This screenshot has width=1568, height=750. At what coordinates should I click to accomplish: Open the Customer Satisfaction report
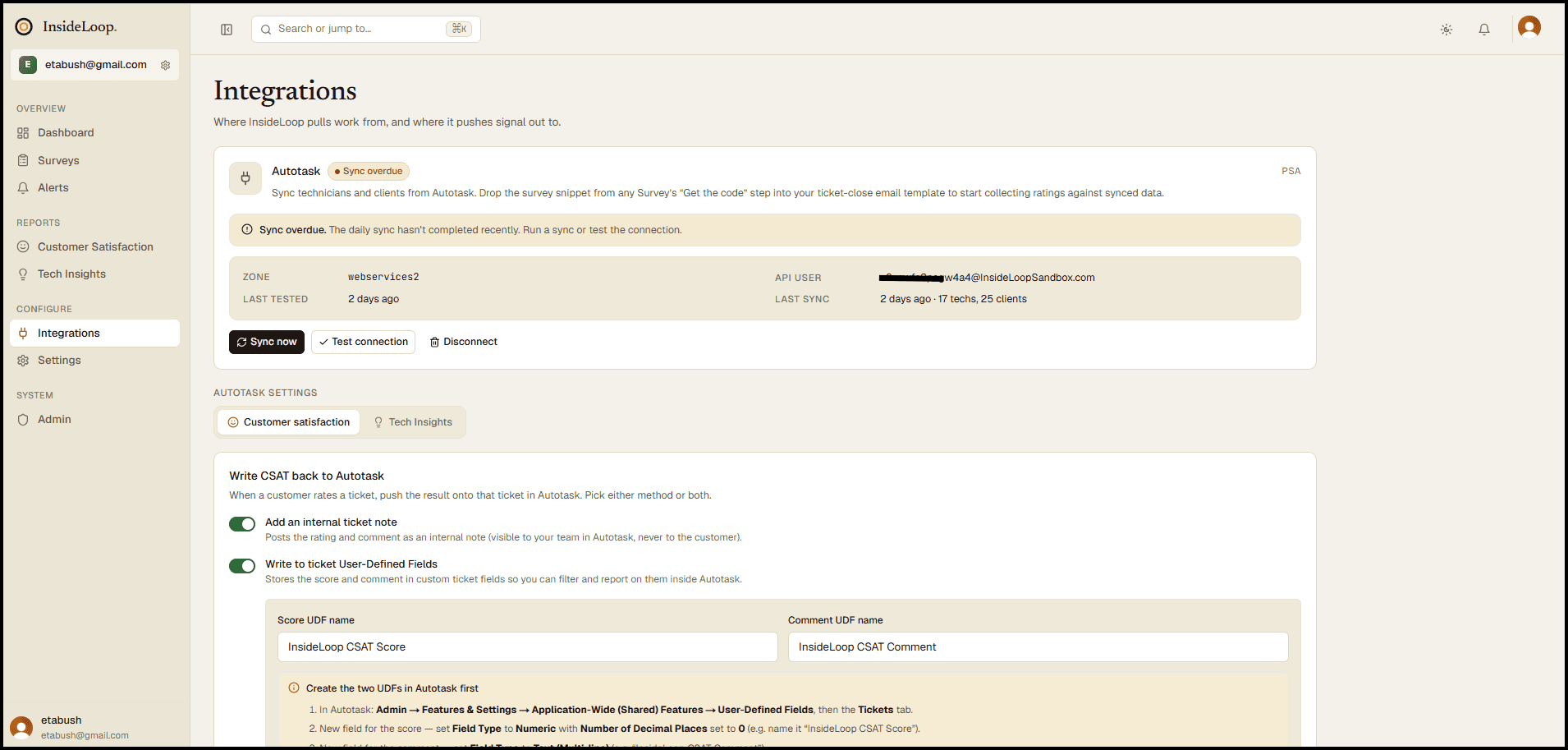click(x=94, y=247)
